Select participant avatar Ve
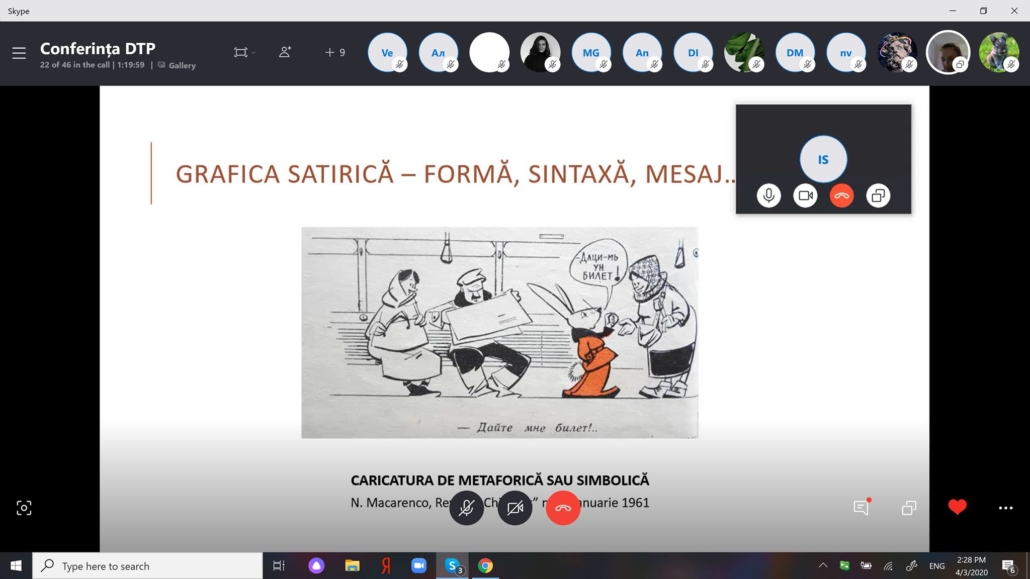Viewport: 1030px width, 579px height. 387,53
